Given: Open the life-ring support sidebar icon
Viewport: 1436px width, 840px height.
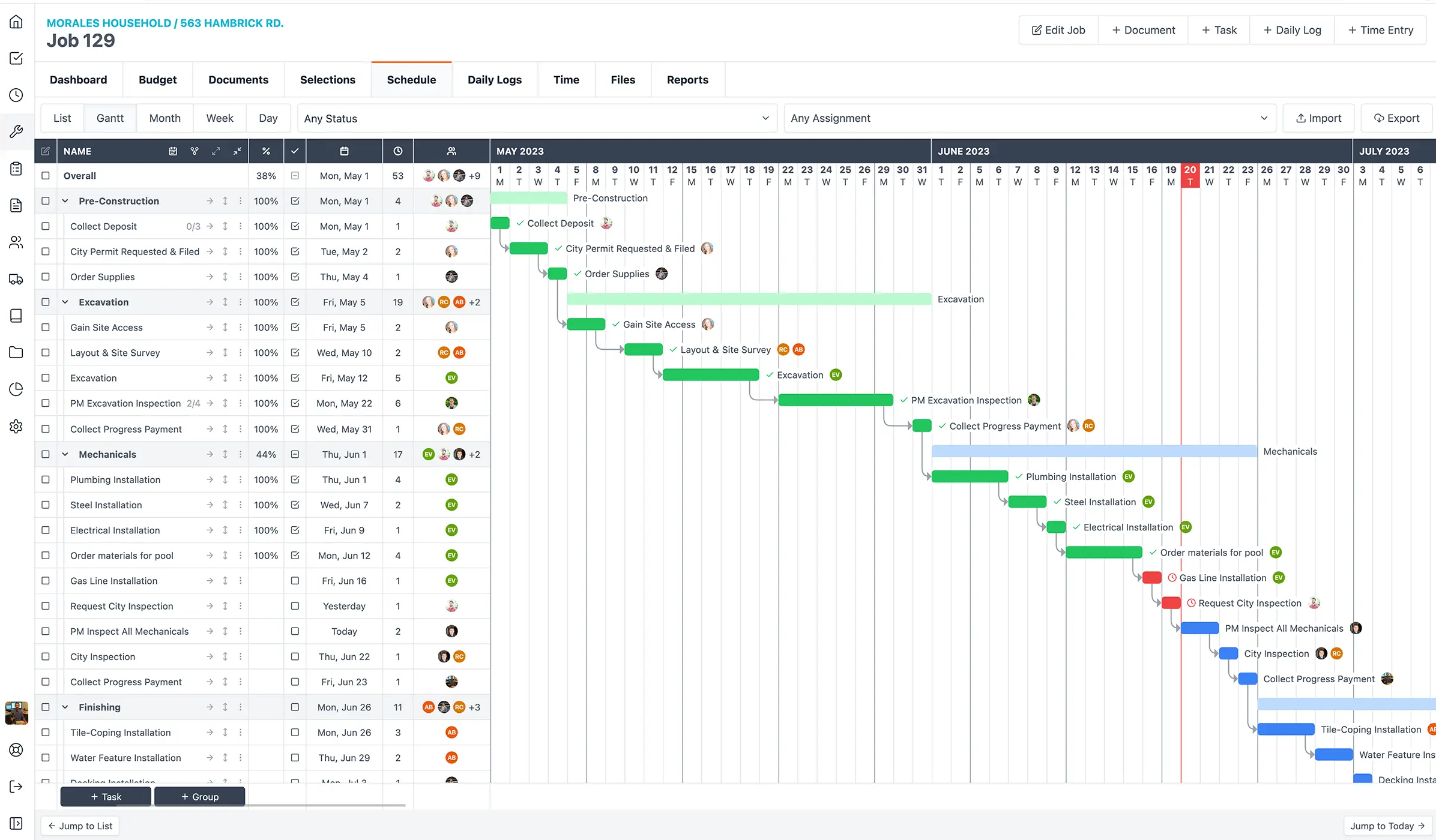Looking at the screenshot, I should tap(16, 749).
